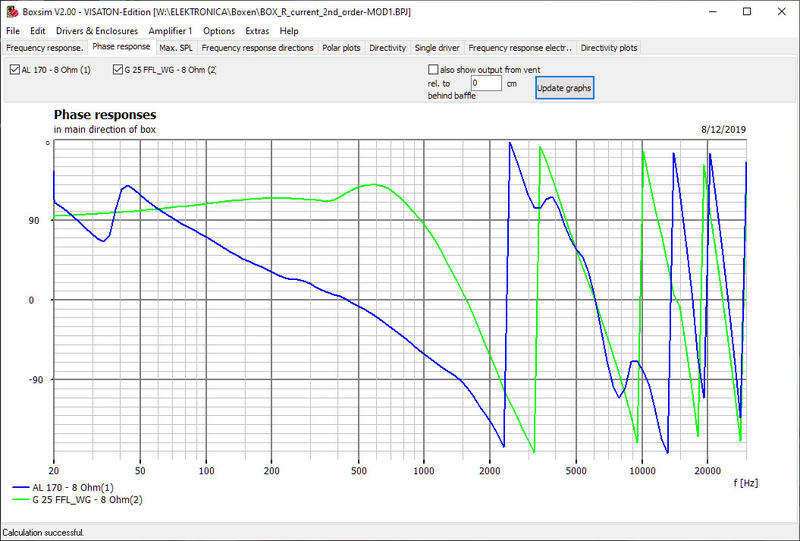Uncheck the AL 170 - 8 Ohm (1) checkbox
This screenshot has width=800, height=541.
pos(15,70)
